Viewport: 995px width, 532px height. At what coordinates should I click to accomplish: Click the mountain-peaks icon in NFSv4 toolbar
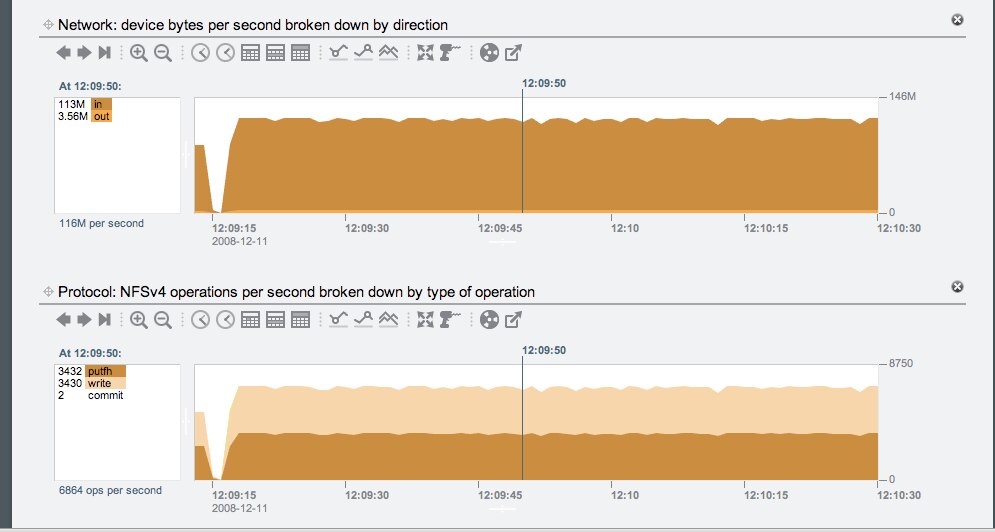(x=389, y=320)
